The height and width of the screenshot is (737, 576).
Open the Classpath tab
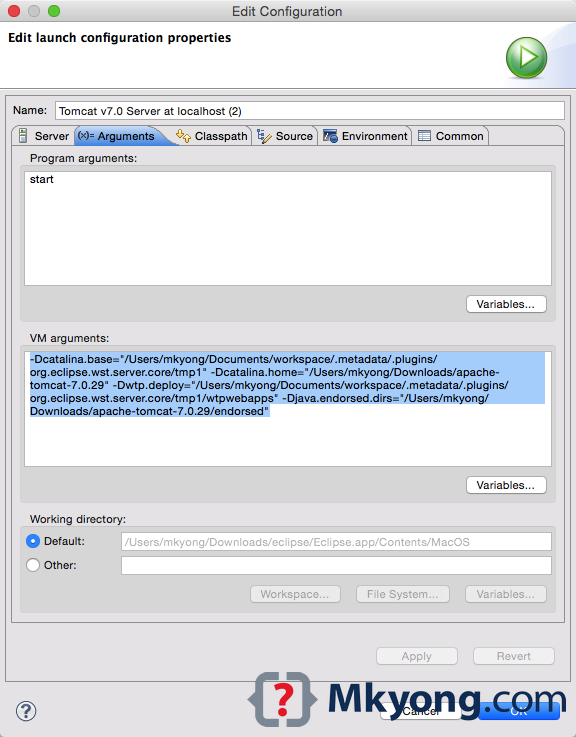[212, 136]
